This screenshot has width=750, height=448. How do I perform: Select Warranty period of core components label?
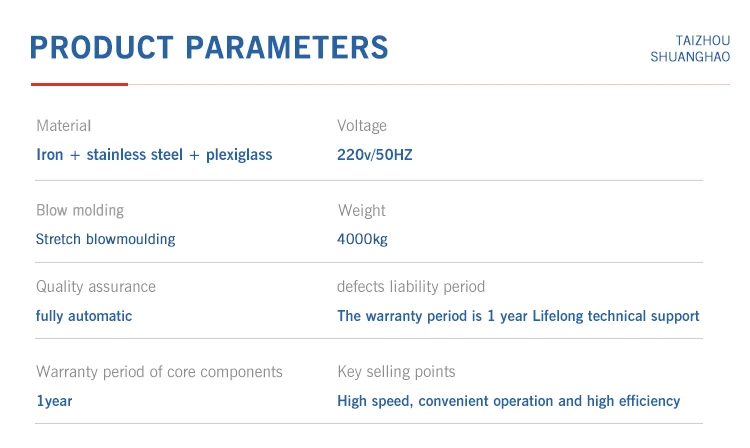coord(159,372)
